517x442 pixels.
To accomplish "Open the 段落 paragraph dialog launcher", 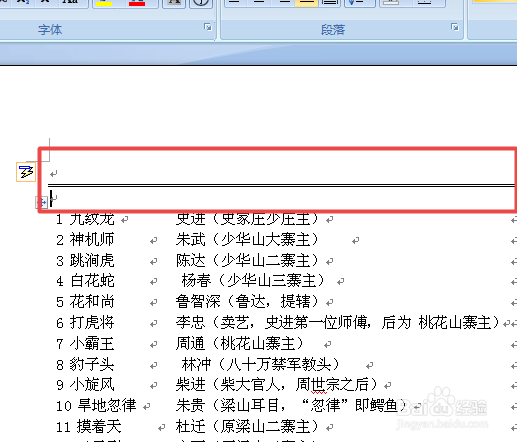I will pyautogui.click(x=455, y=27).
